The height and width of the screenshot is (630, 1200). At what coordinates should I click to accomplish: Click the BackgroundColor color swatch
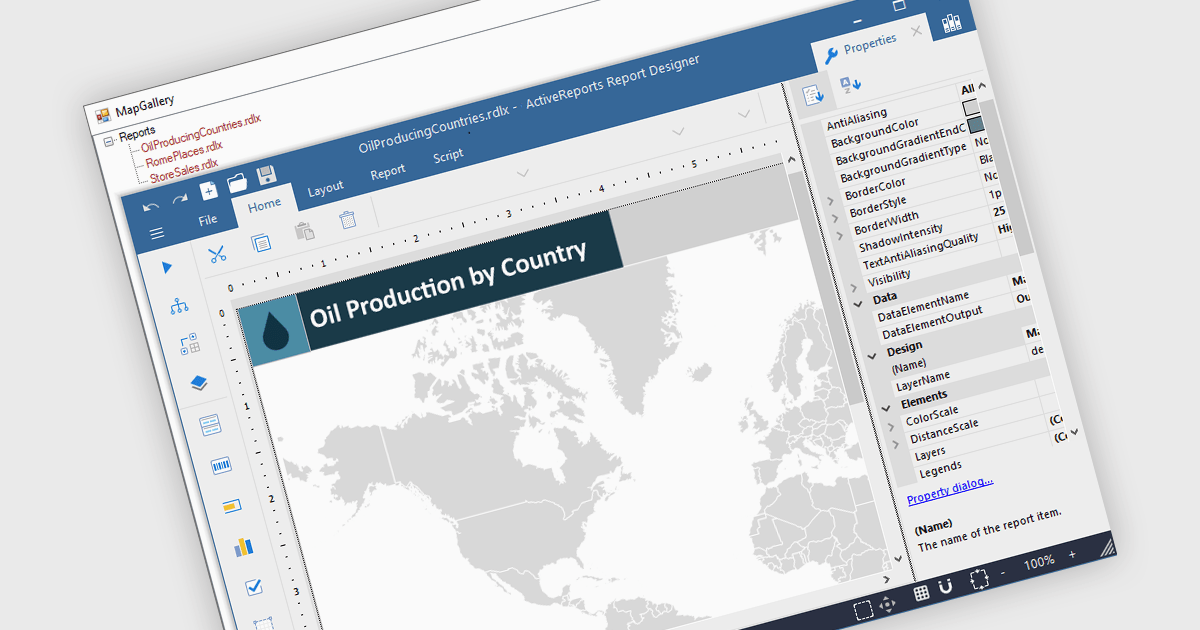coord(969,108)
